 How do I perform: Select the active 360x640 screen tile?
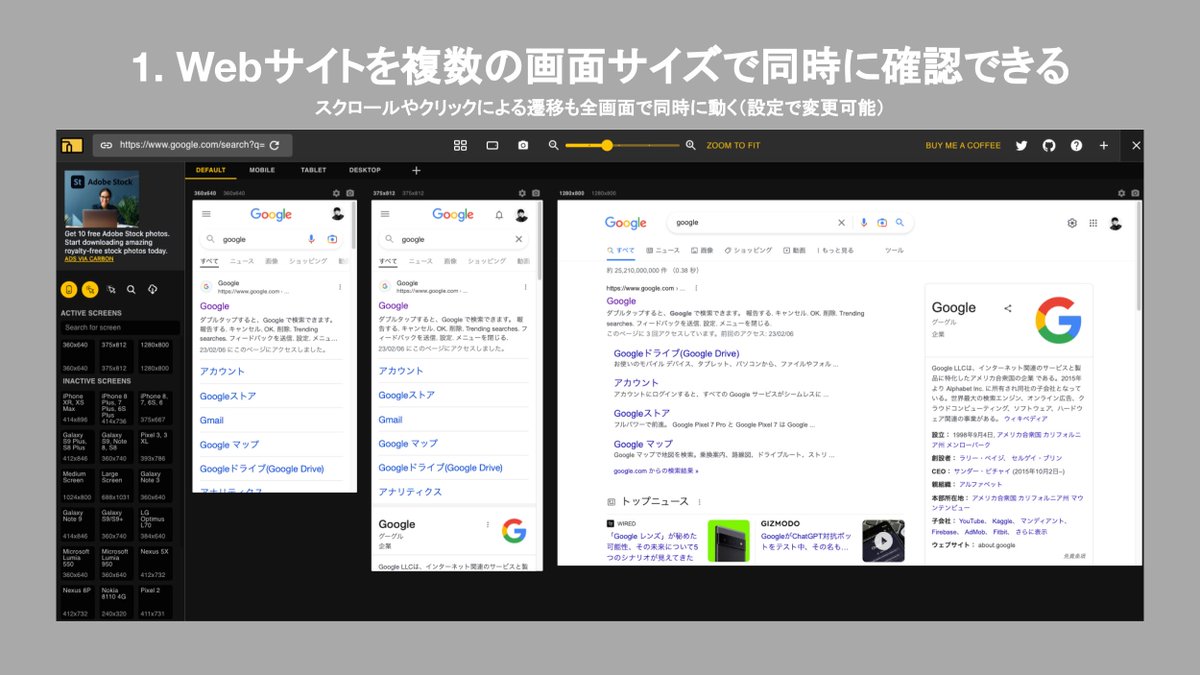76,356
